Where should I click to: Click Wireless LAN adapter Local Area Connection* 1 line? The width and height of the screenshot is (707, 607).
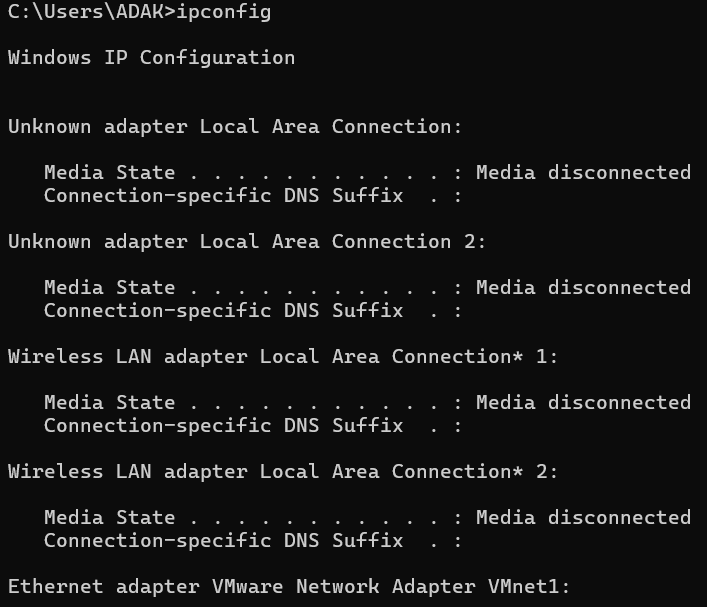click(283, 357)
